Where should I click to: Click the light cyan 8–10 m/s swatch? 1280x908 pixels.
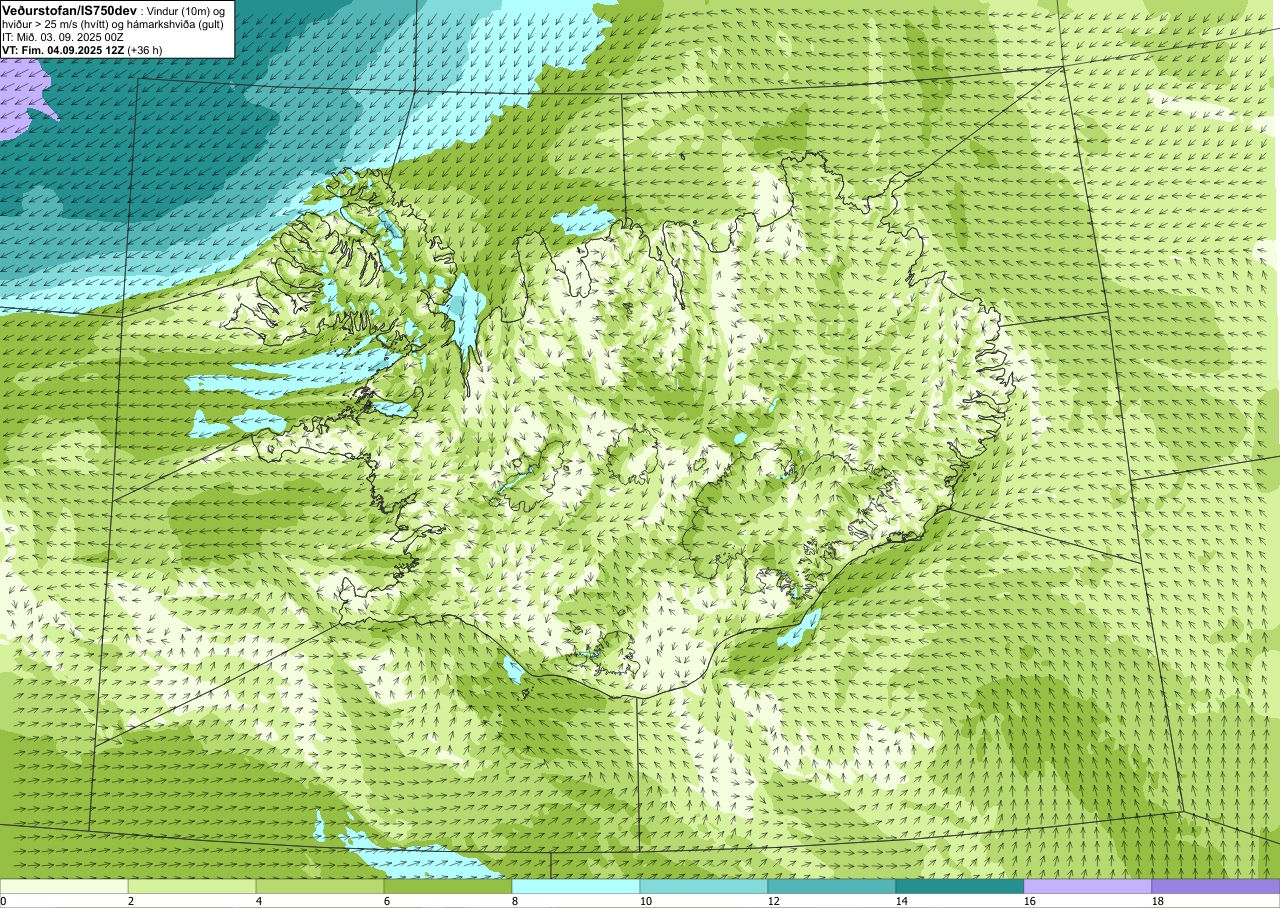coord(576,886)
